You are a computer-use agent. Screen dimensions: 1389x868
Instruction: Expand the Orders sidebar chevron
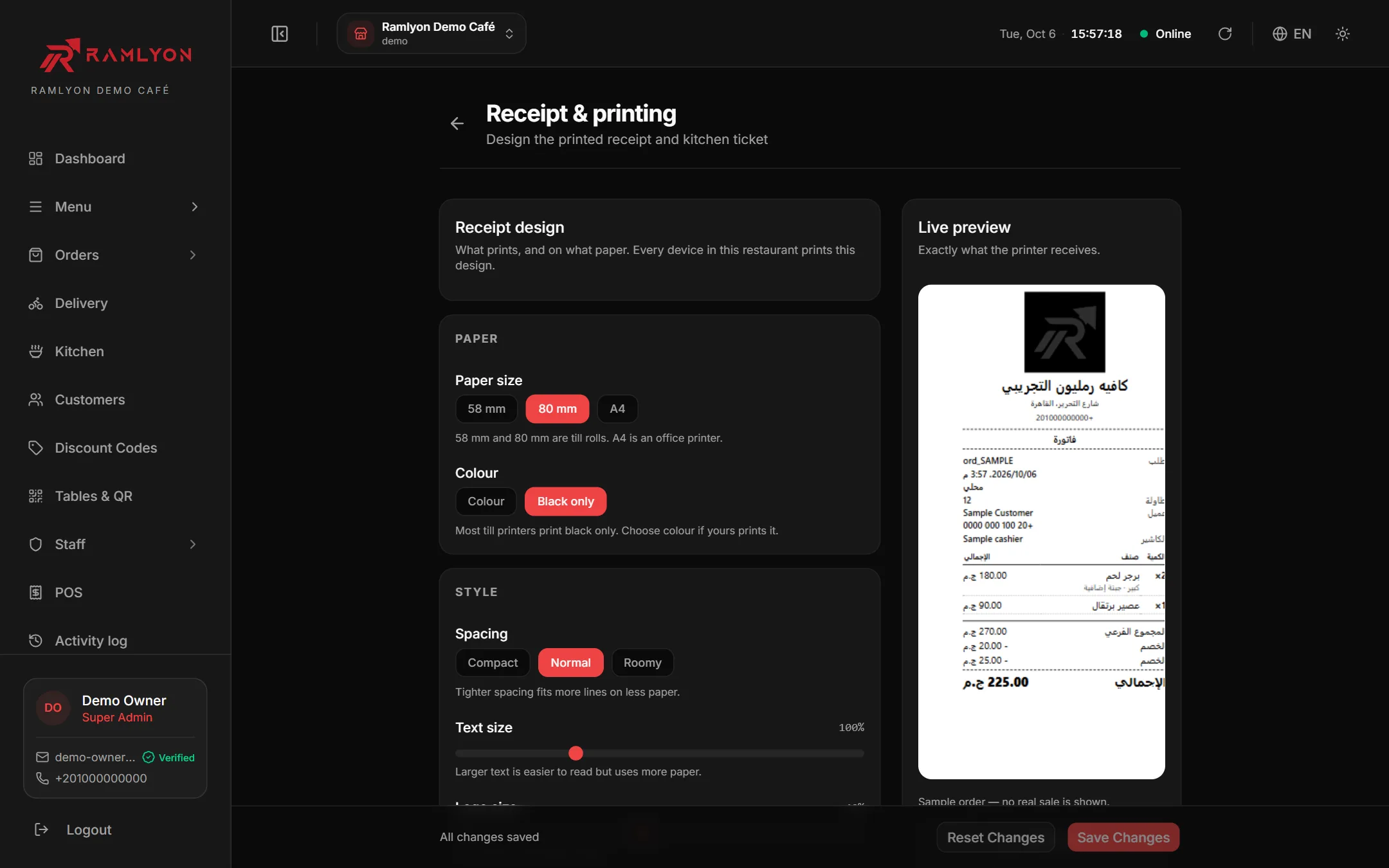tap(193, 255)
